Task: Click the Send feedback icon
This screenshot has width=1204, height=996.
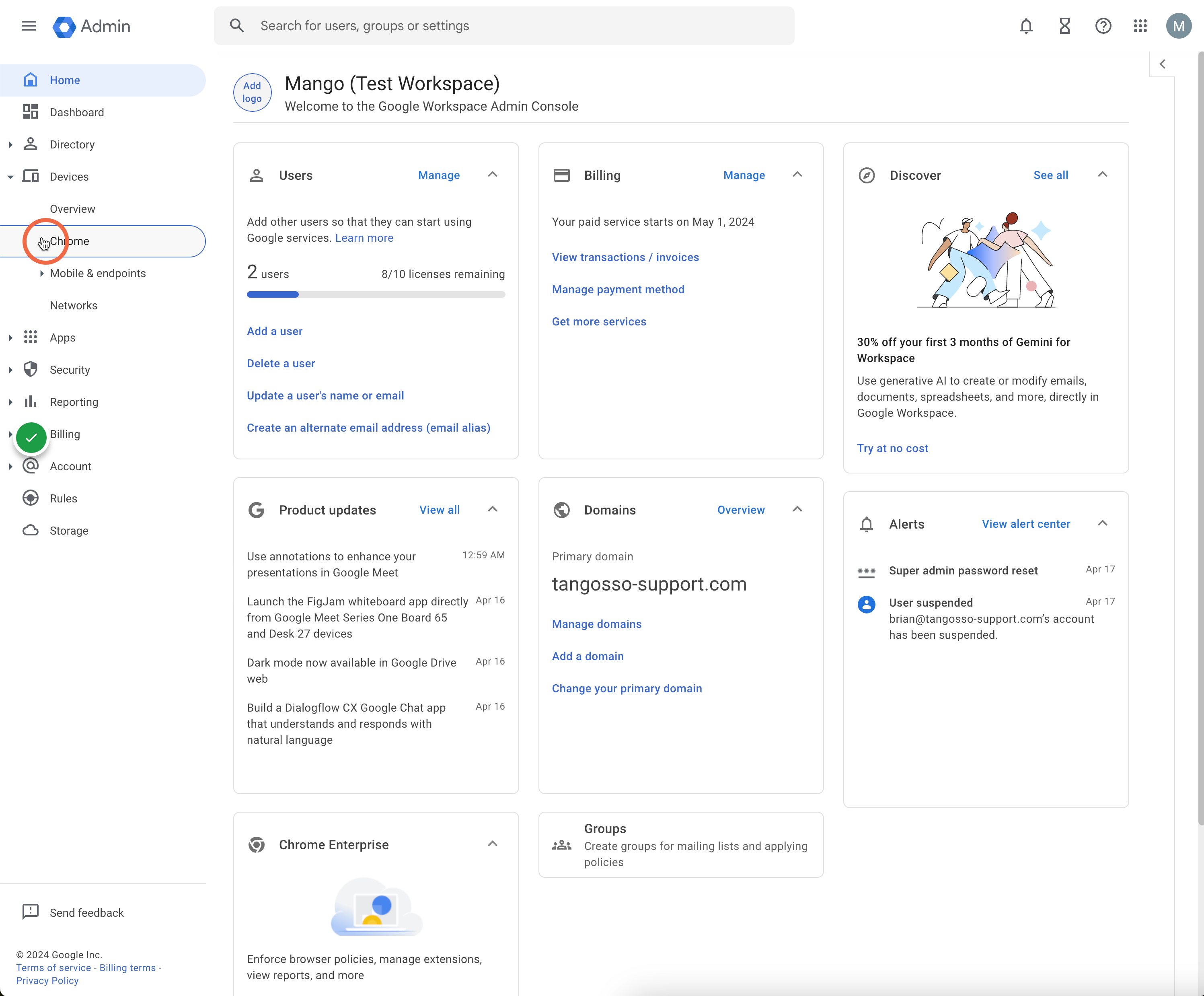Action: pyautogui.click(x=31, y=912)
